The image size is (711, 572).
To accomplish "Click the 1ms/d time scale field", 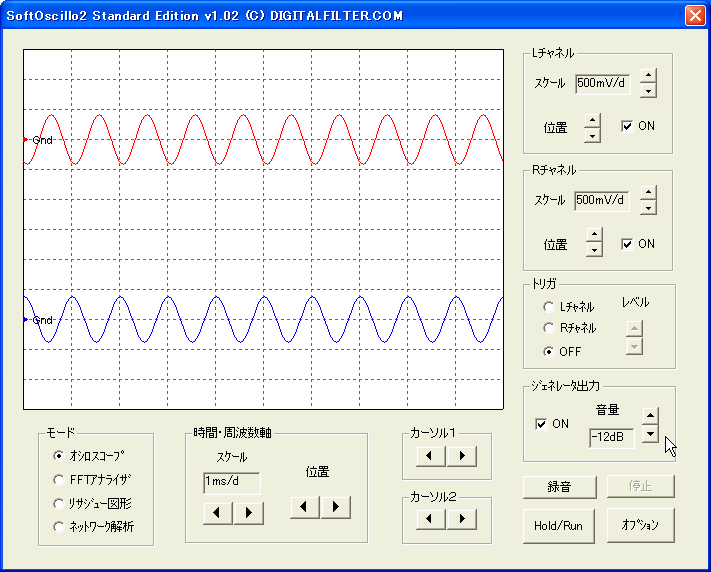I will [x=232, y=483].
